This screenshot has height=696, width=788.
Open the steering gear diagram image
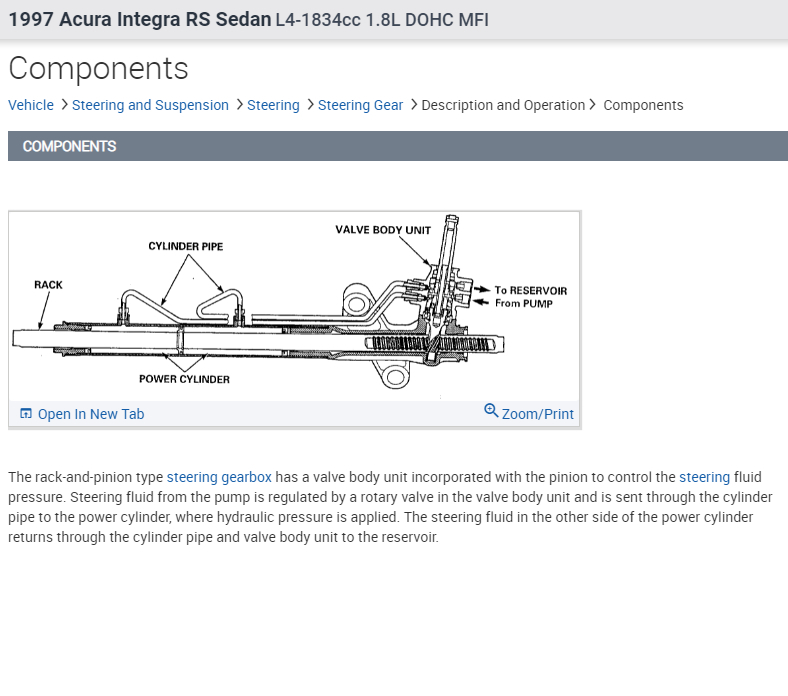click(294, 306)
